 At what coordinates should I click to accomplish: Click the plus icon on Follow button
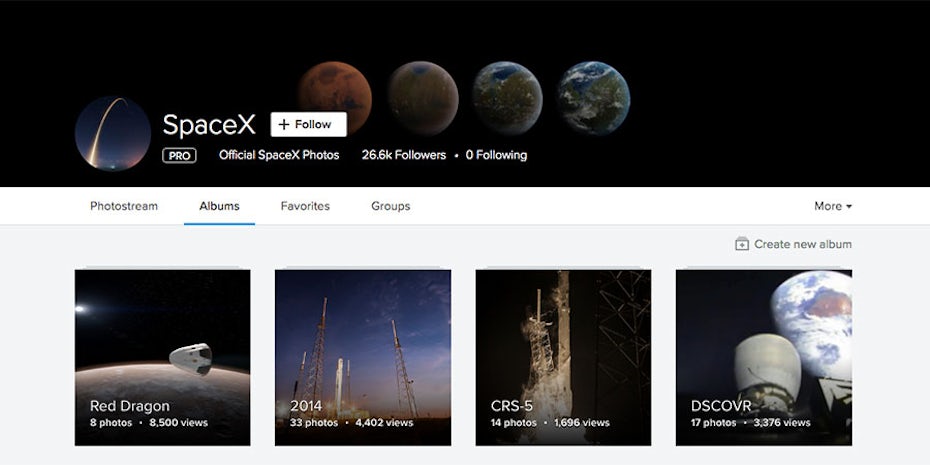(x=284, y=124)
